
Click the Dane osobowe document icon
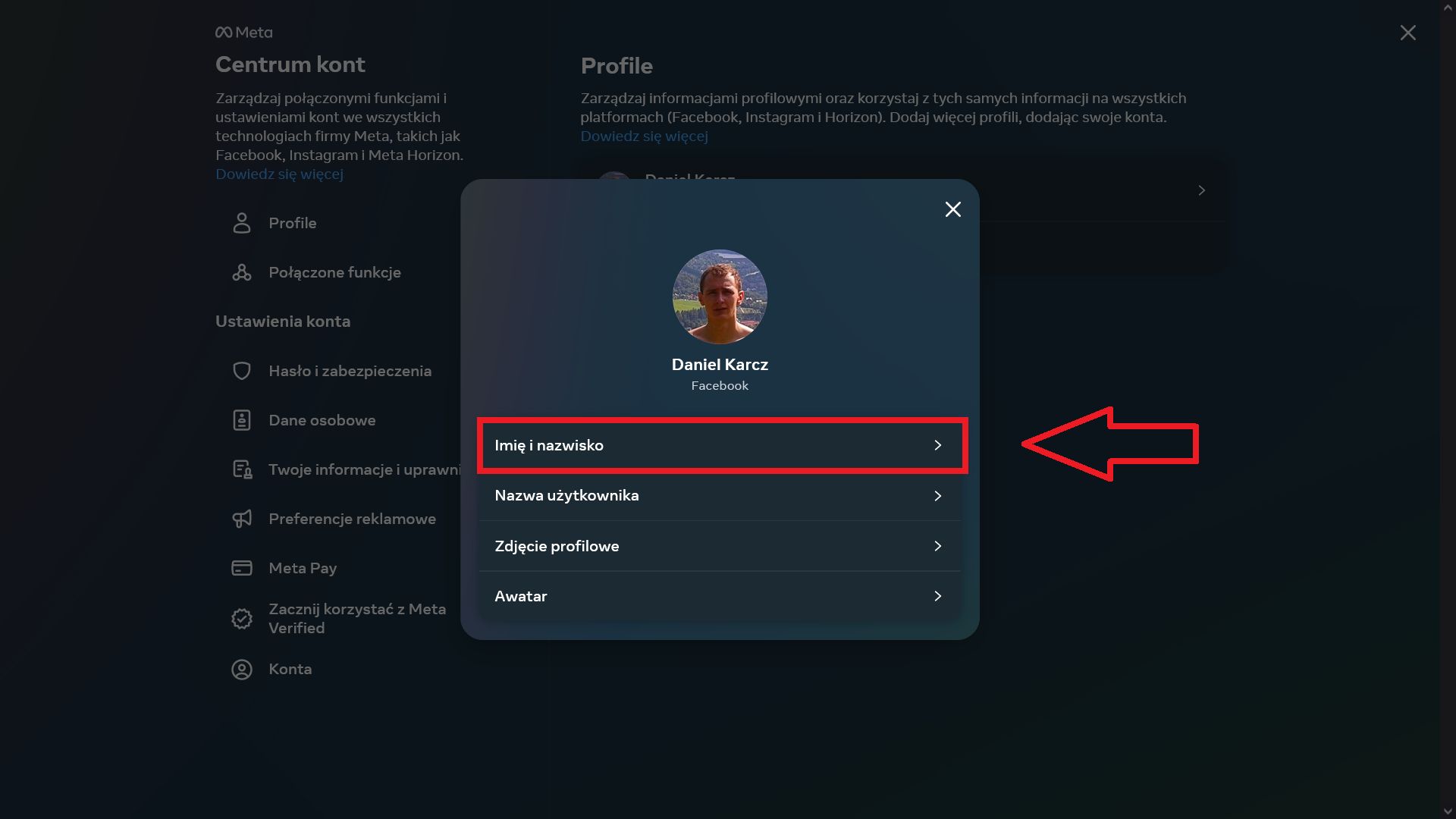tap(241, 419)
